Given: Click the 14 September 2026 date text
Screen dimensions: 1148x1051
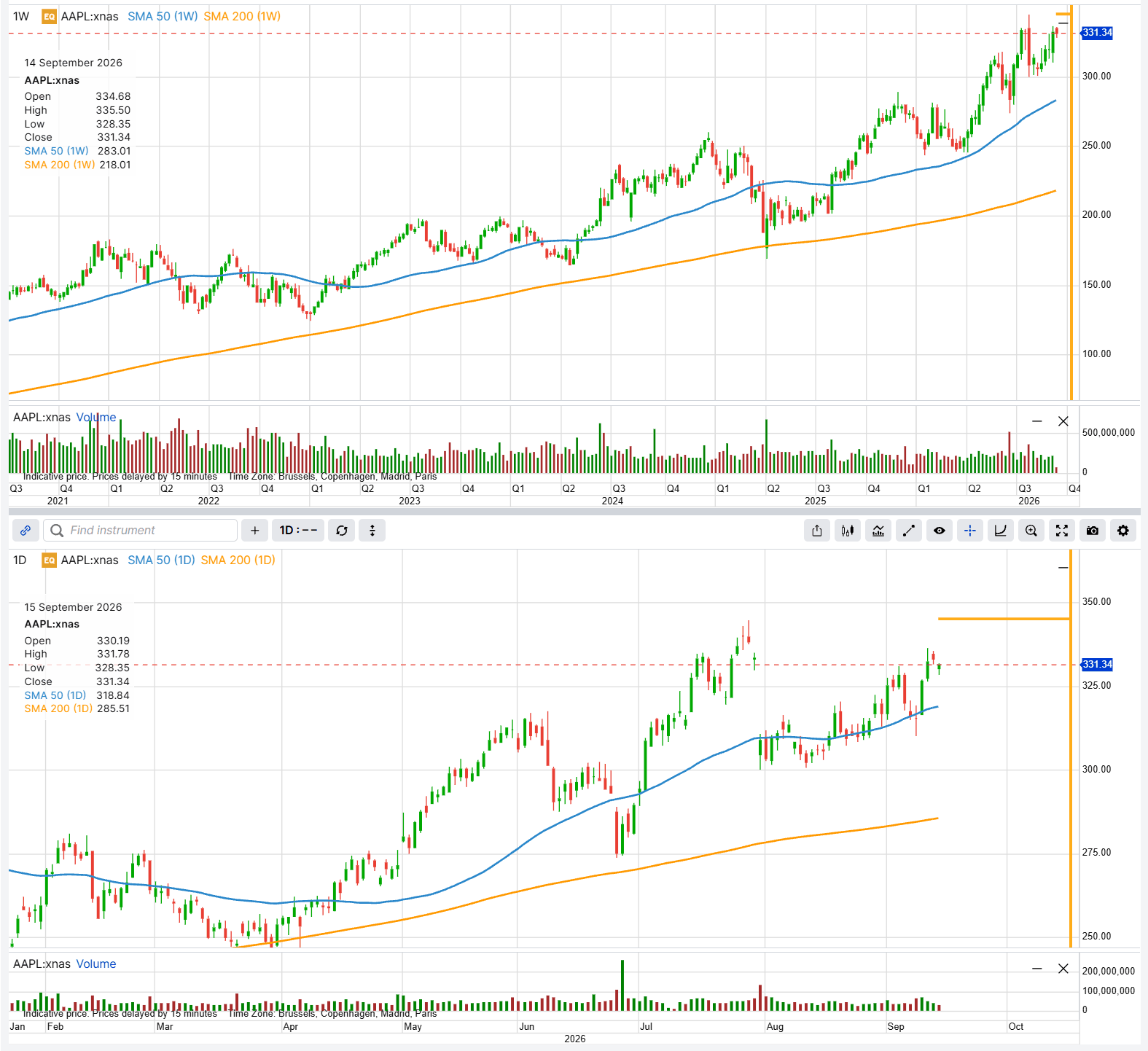Looking at the screenshot, I should [x=74, y=63].
